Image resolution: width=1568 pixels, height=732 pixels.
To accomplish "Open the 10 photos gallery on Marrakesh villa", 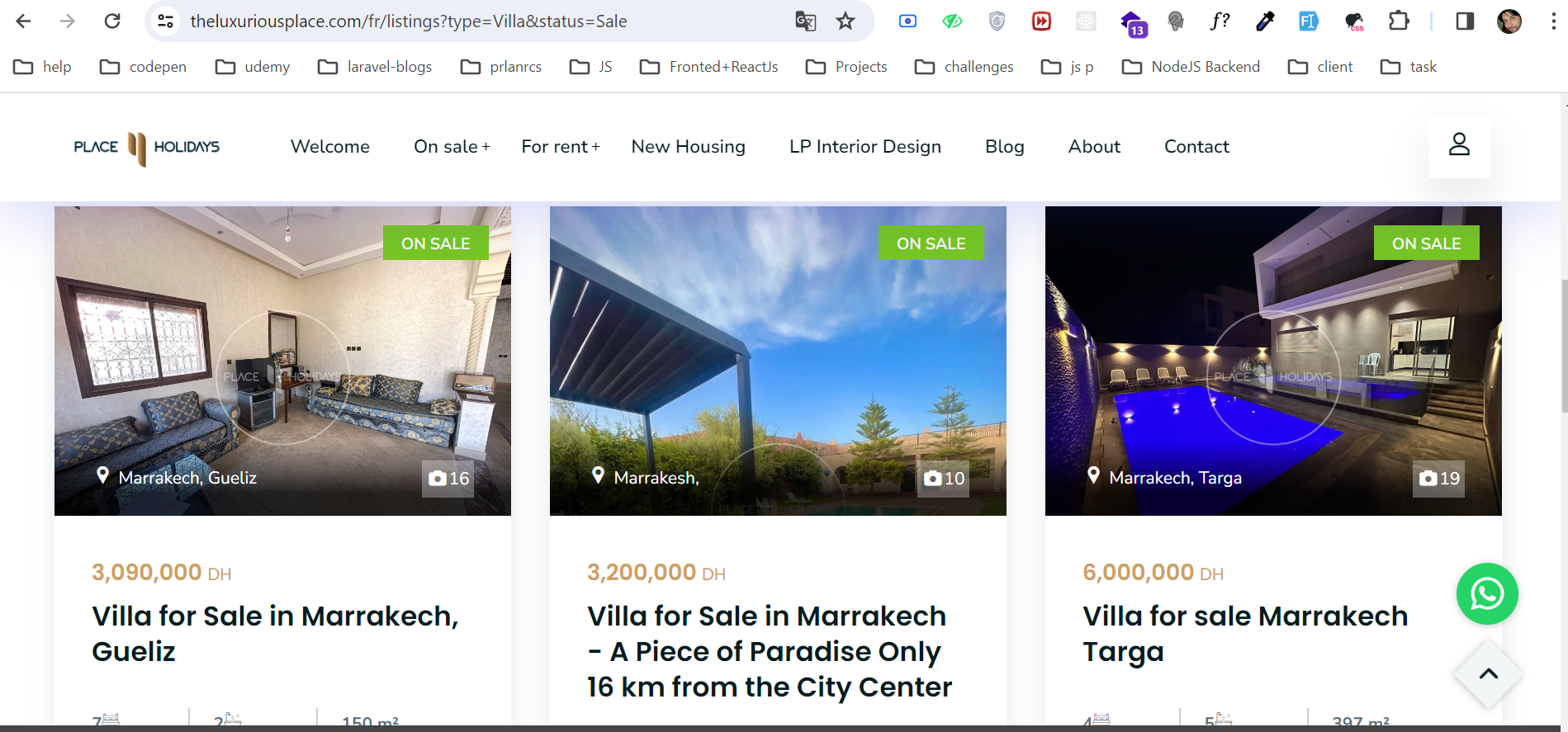I will (944, 479).
